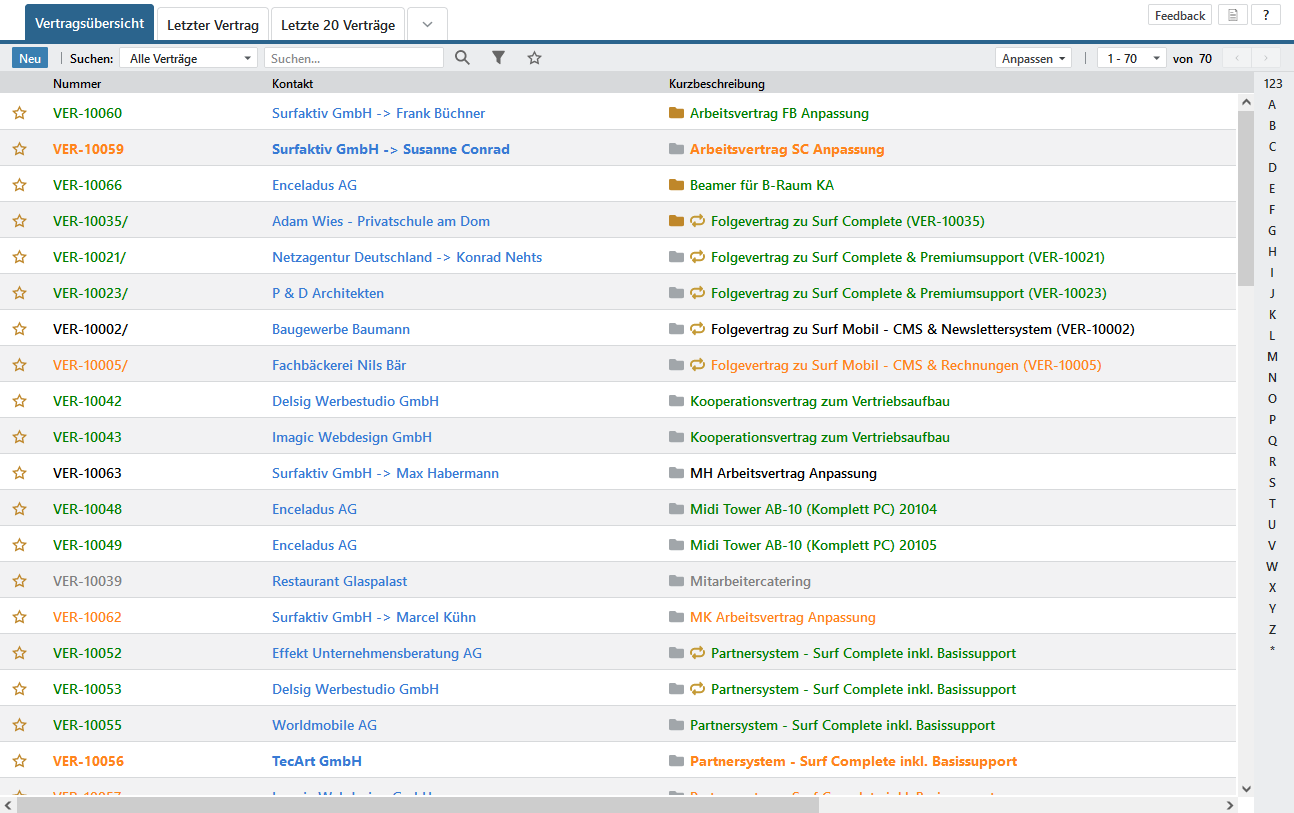Open the Letzte 20 Verträge tab
The image size is (1294, 813).
pyautogui.click(x=338, y=25)
